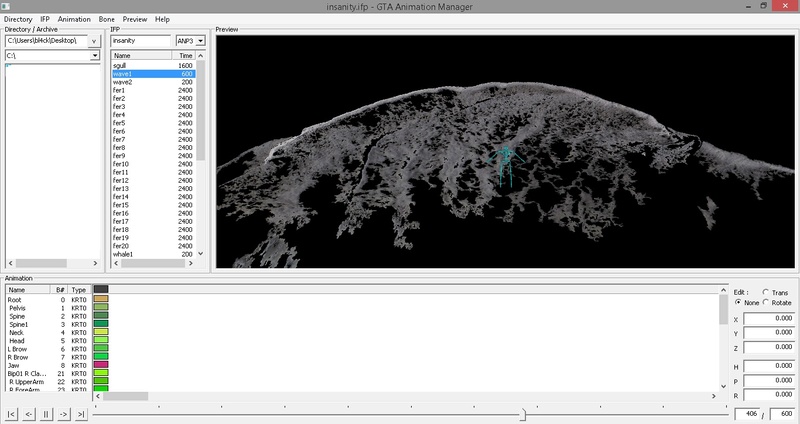Viewport: 800px width, 424px height.
Task: Select the fer1 animation
Action: tap(153, 90)
